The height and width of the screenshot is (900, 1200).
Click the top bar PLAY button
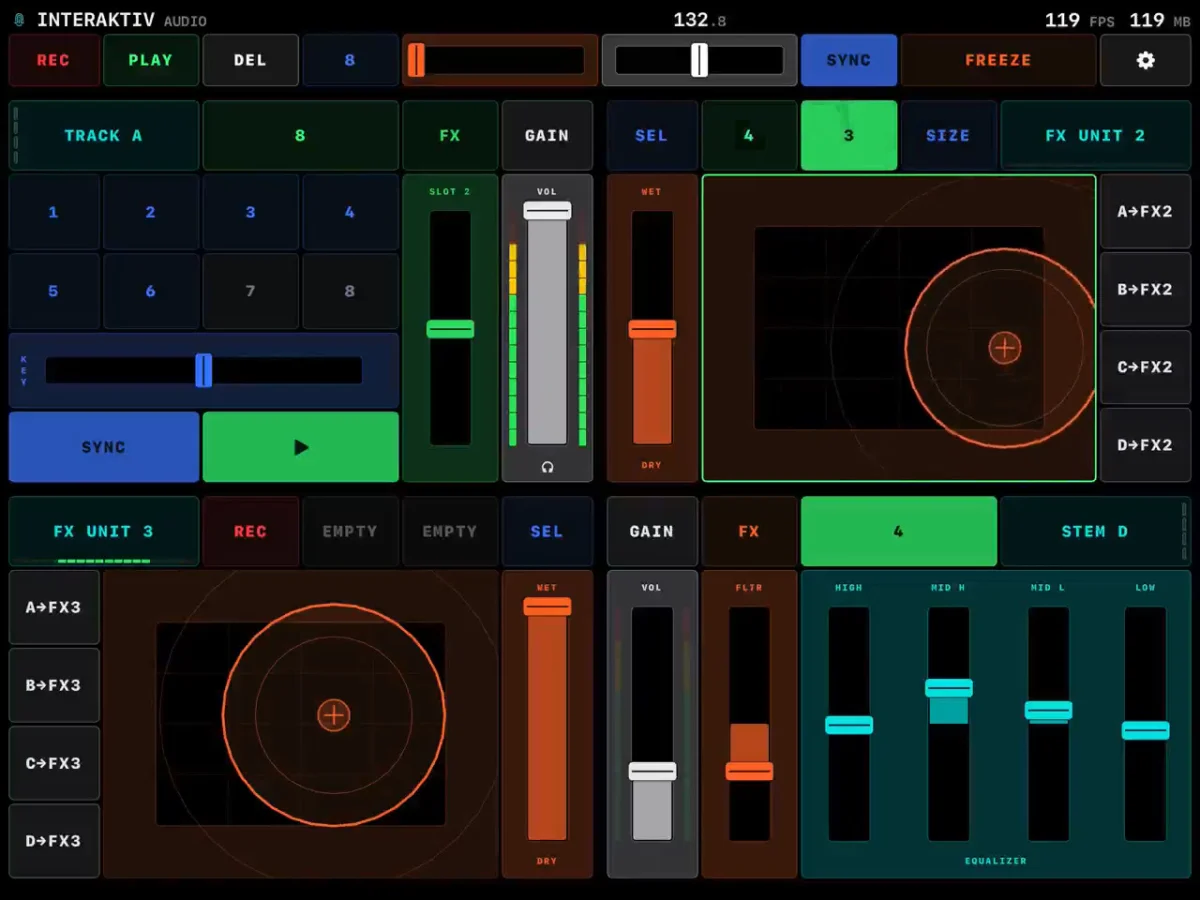coord(151,60)
